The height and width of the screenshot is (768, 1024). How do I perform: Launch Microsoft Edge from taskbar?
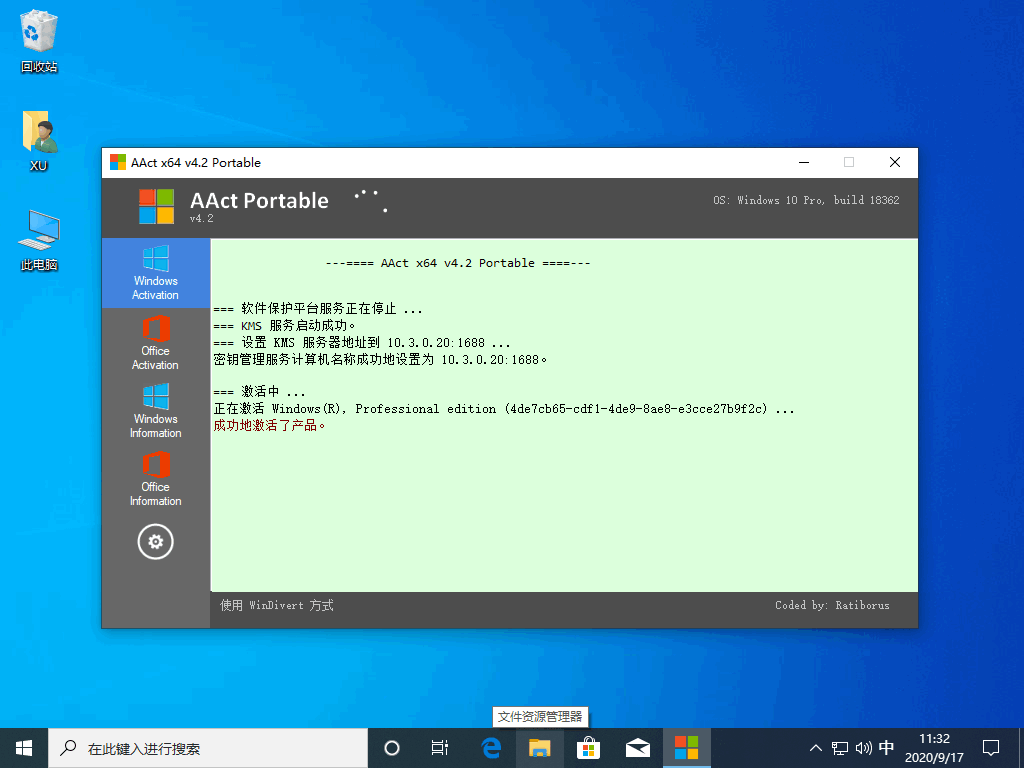tap(491, 748)
